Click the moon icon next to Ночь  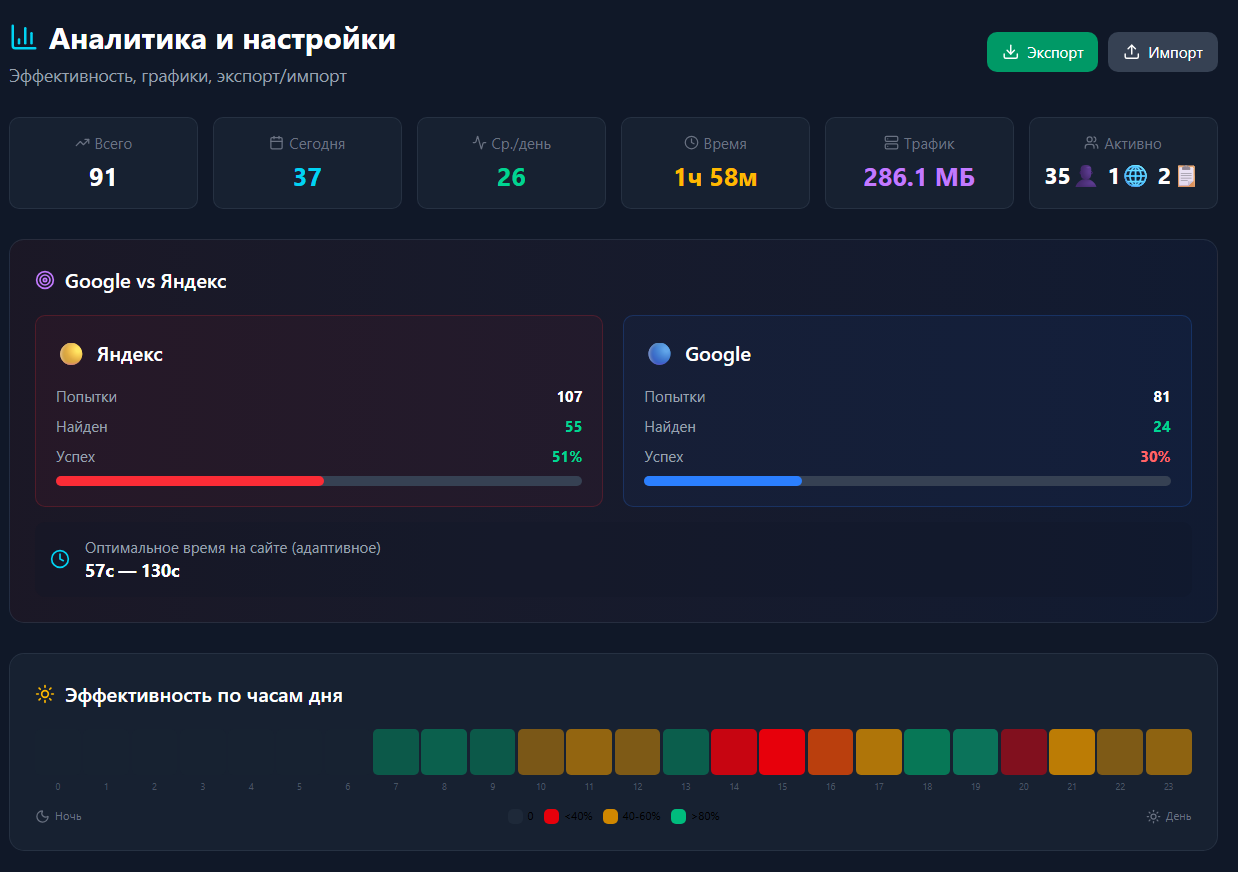click(43, 816)
